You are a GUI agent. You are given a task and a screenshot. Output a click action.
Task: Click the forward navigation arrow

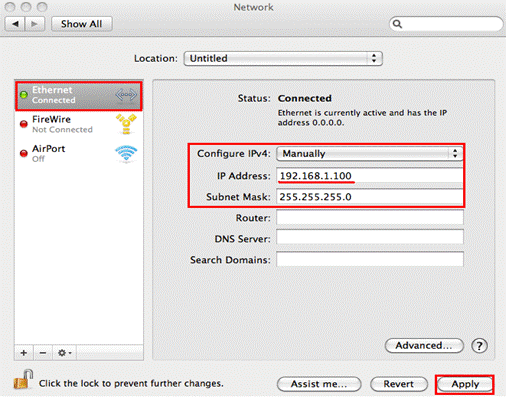tap(35, 24)
